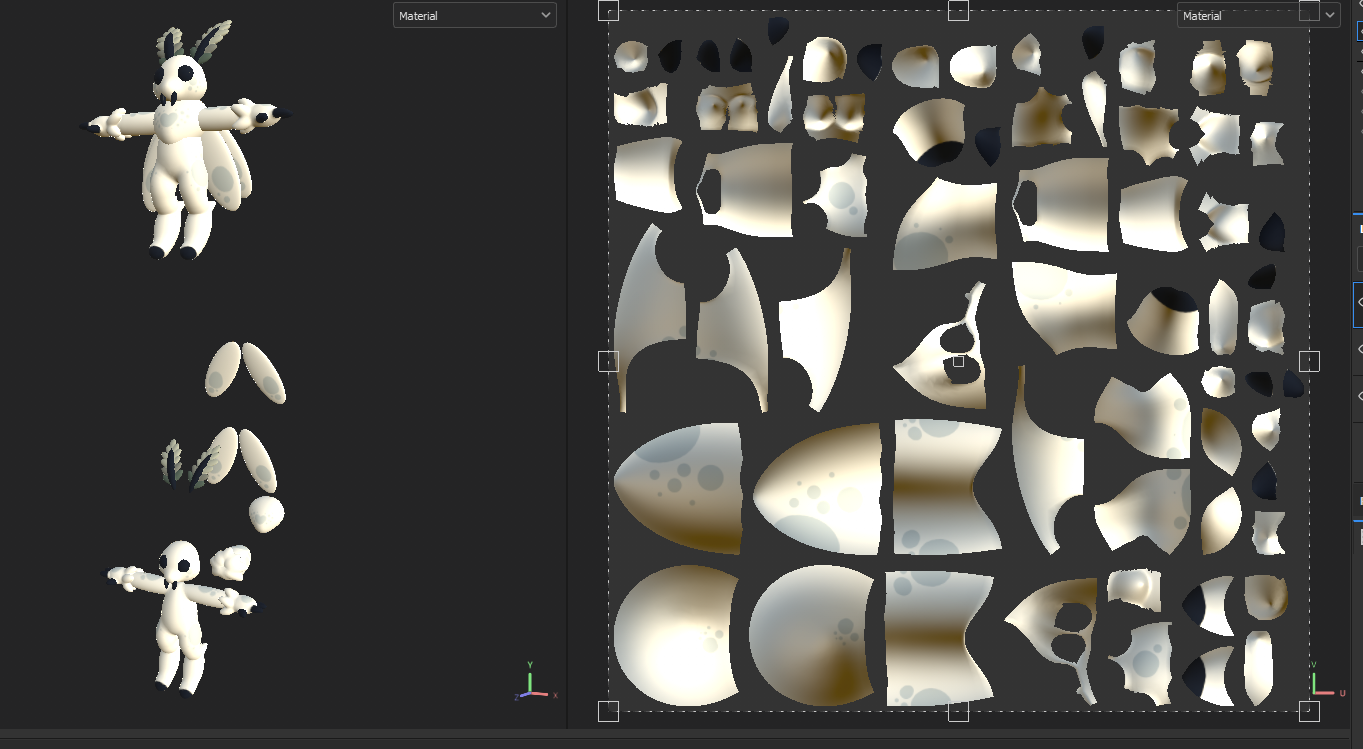Viewport: 1363px width, 749px height.
Task: Select the bottom-center UV bounding box handle
Action: (958, 711)
